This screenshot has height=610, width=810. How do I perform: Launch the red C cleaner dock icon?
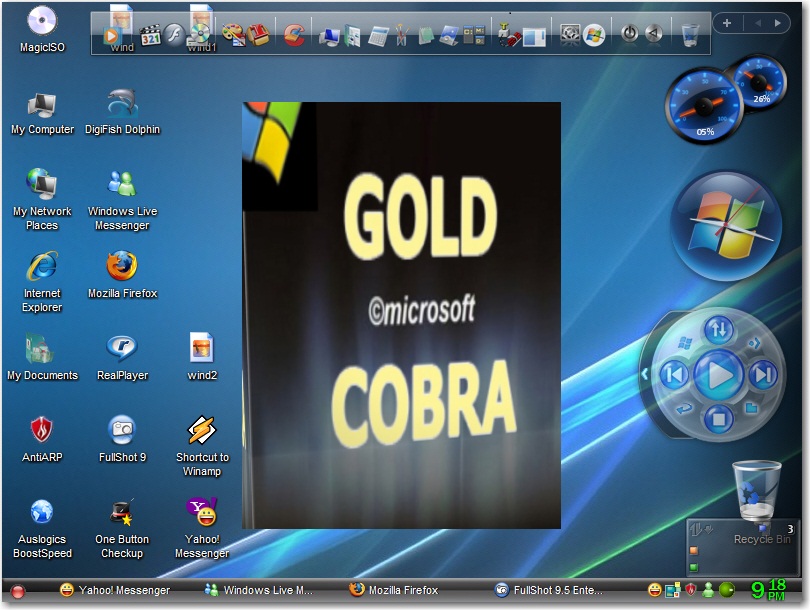pos(294,35)
